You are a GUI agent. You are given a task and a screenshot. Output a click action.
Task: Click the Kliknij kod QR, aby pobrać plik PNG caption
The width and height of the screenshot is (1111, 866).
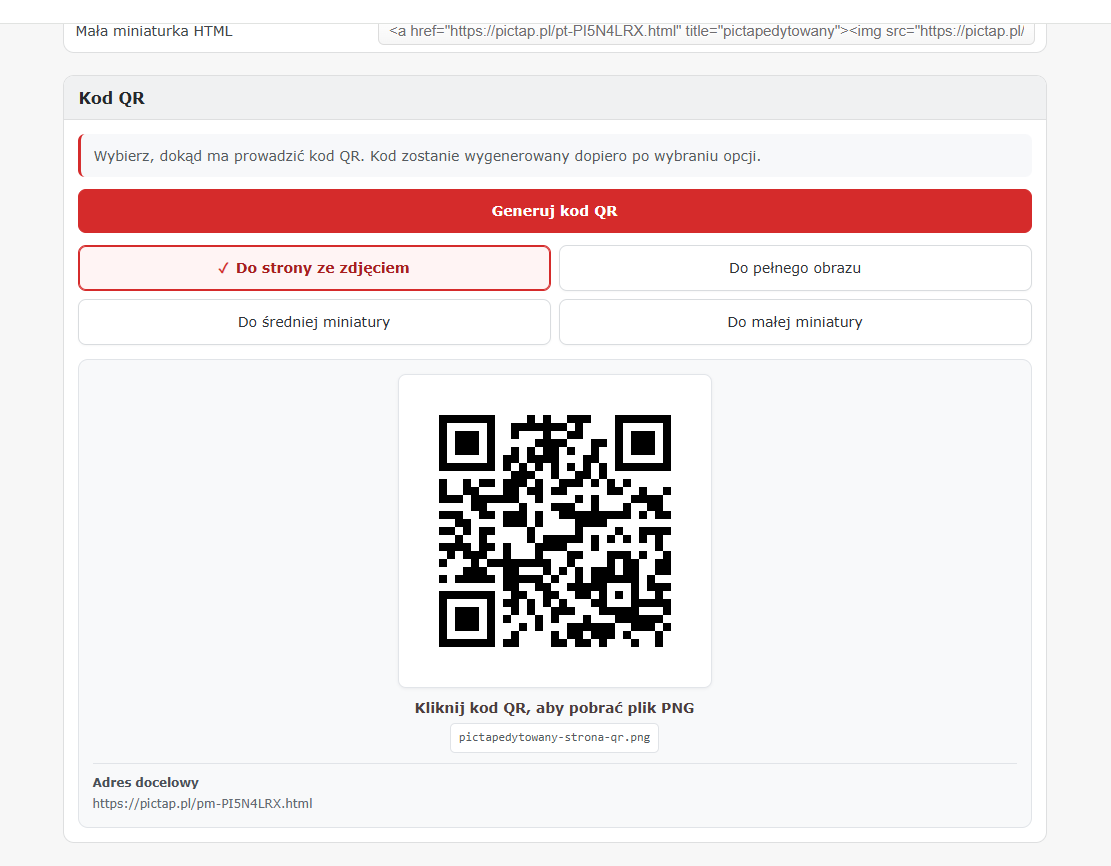coord(555,708)
